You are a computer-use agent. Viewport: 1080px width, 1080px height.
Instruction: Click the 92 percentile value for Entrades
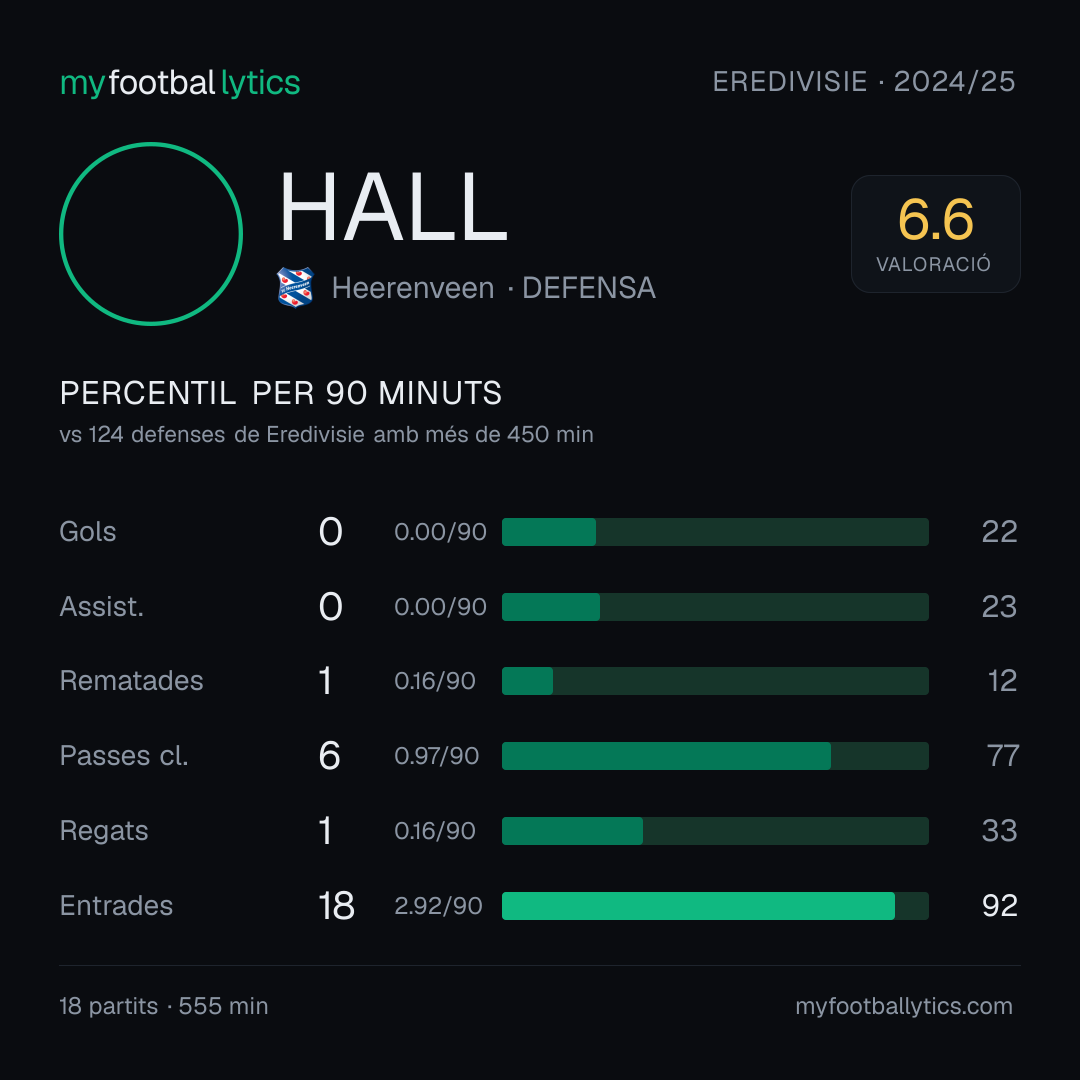999,906
